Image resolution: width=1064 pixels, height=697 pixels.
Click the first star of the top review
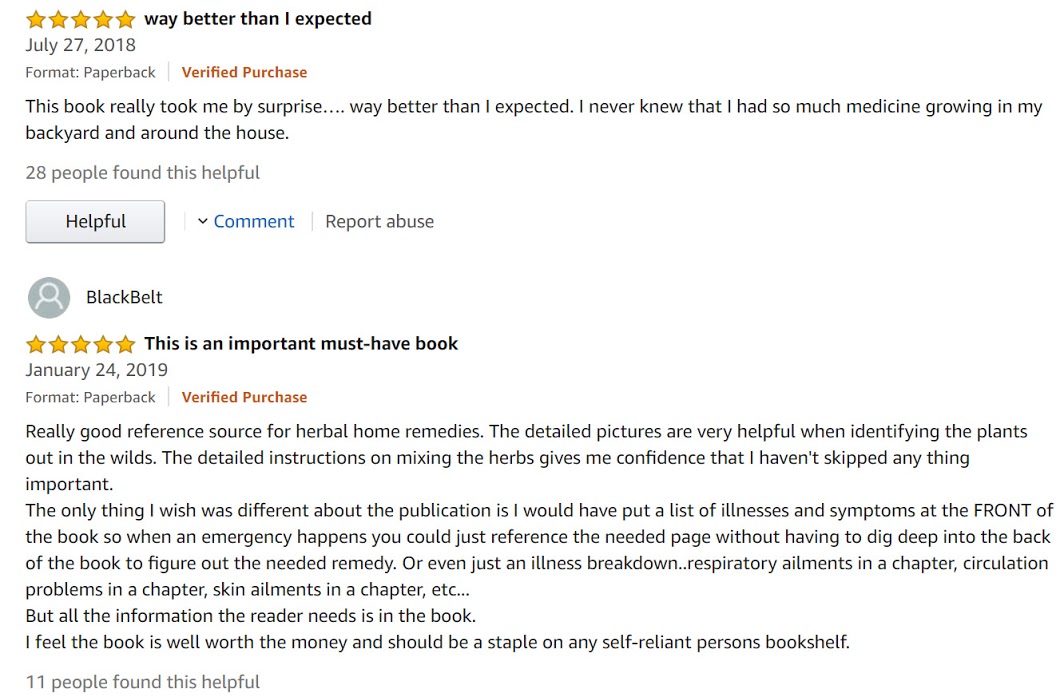[x=36, y=19]
